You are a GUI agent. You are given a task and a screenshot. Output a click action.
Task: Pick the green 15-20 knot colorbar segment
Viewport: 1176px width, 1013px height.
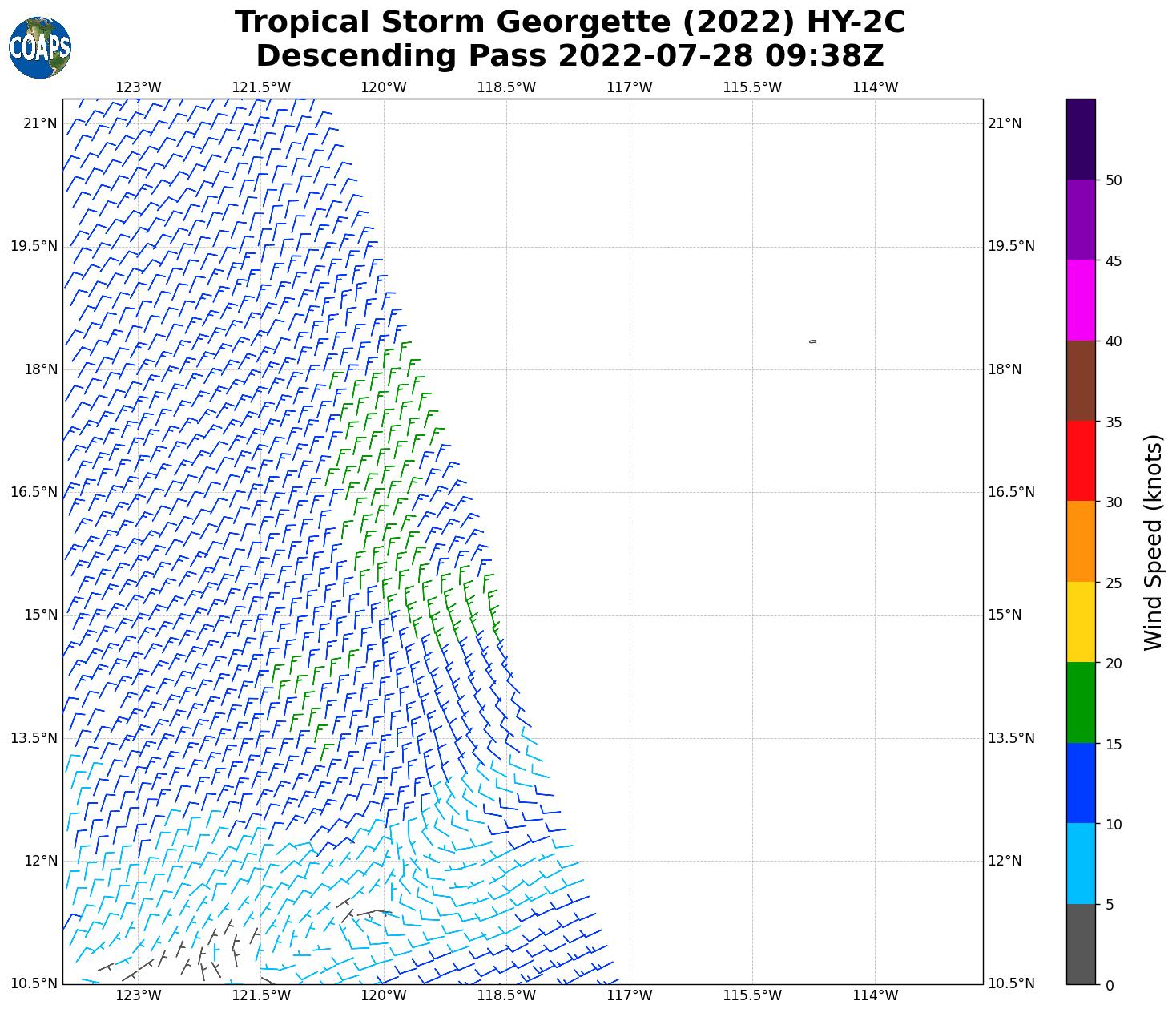point(1081,702)
